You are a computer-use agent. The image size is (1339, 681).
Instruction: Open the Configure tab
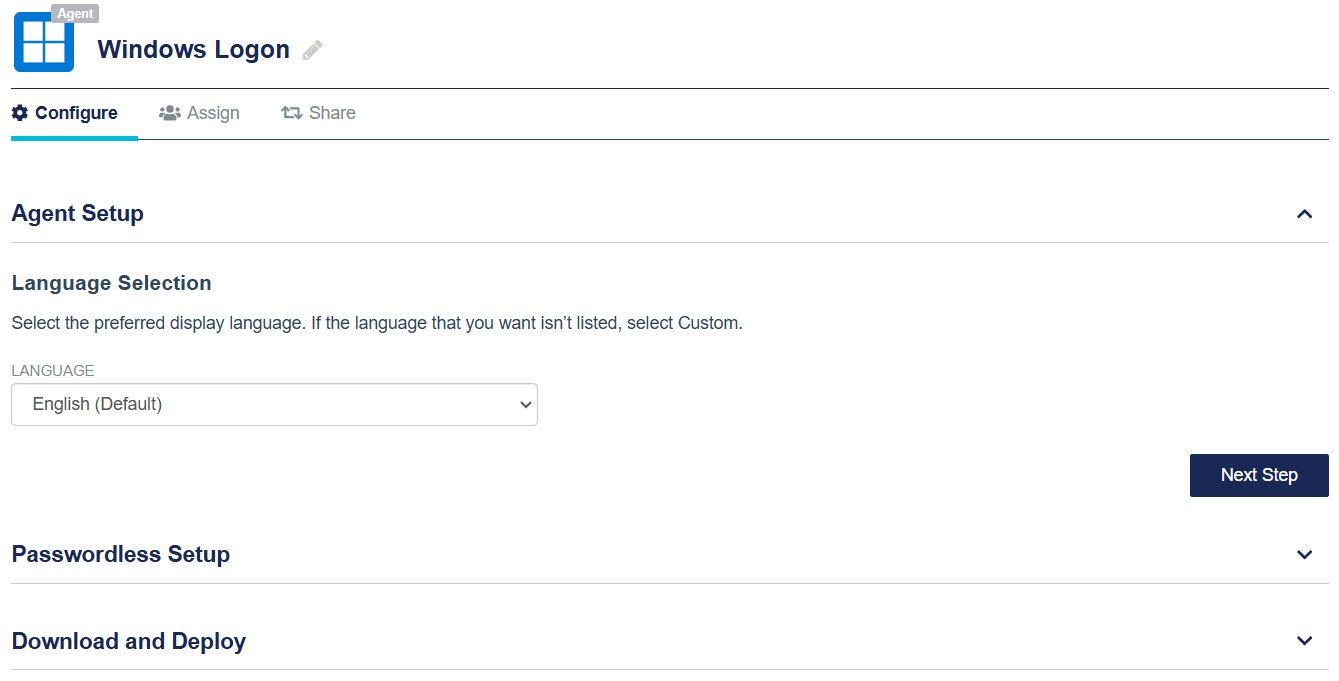point(65,113)
